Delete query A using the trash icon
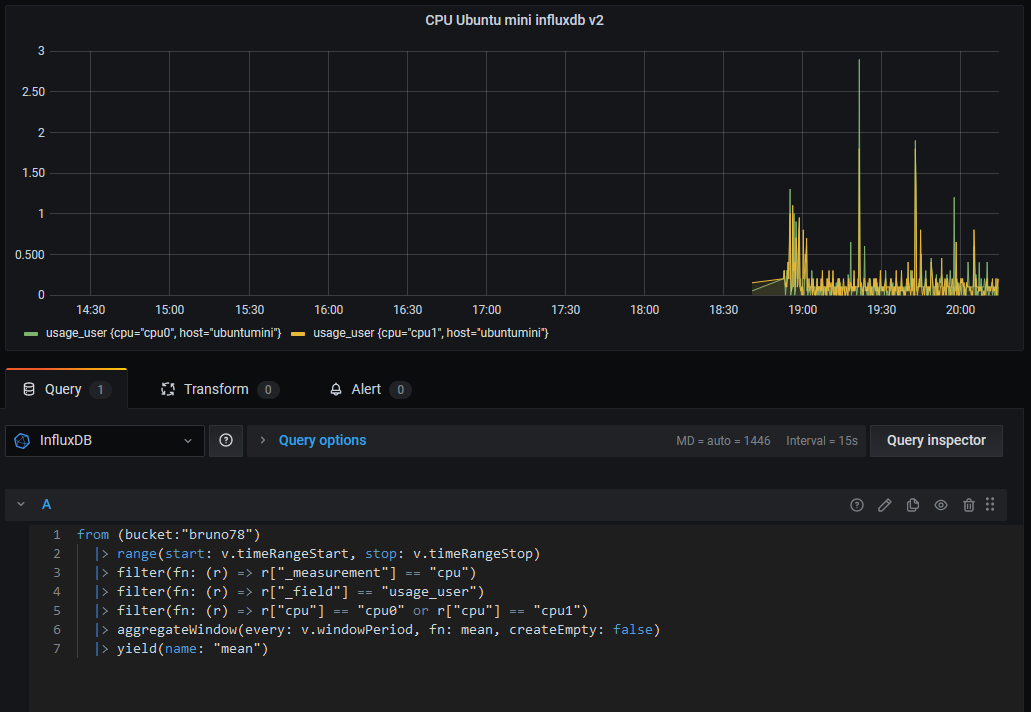This screenshot has width=1031, height=712. tap(968, 505)
